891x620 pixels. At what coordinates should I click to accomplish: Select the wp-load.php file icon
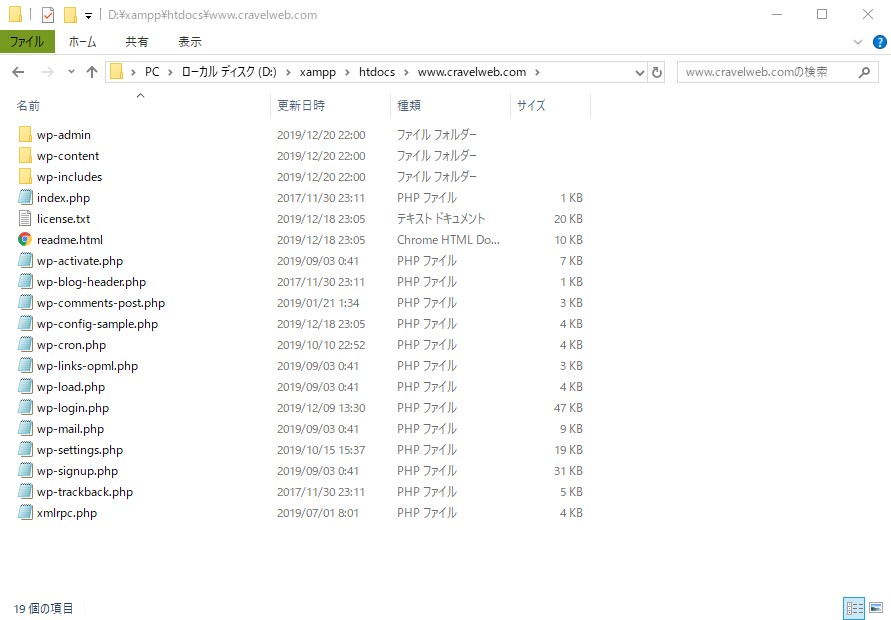point(25,387)
